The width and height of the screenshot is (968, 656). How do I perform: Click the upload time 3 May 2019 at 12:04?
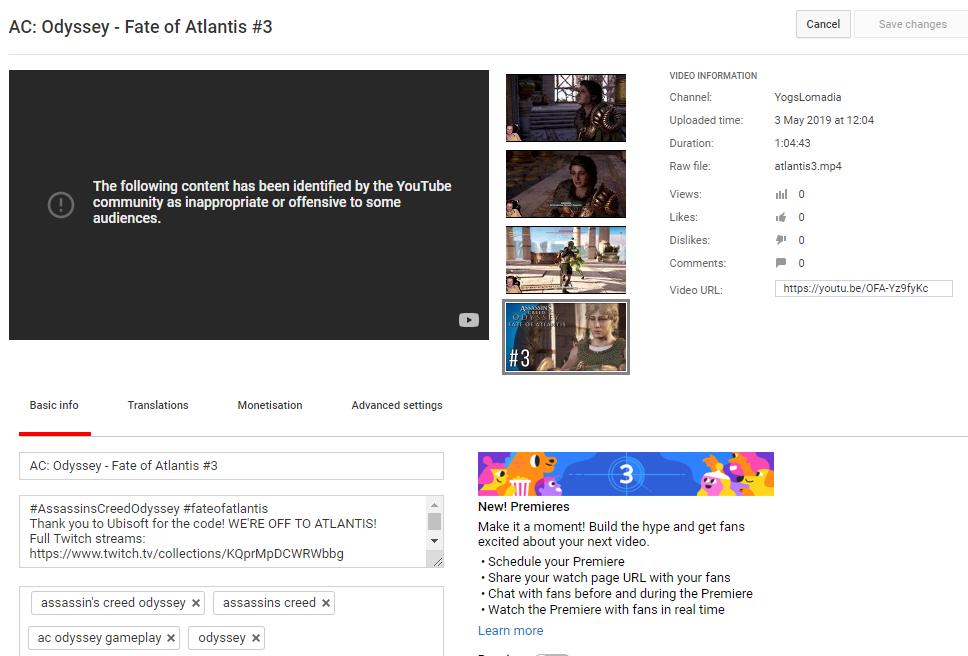(824, 120)
